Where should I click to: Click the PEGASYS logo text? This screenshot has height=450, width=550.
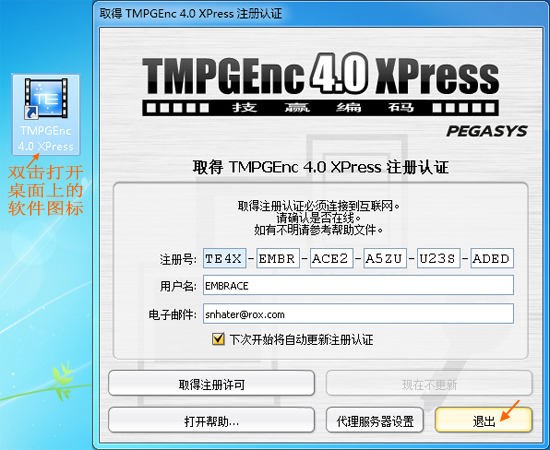click(x=487, y=132)
